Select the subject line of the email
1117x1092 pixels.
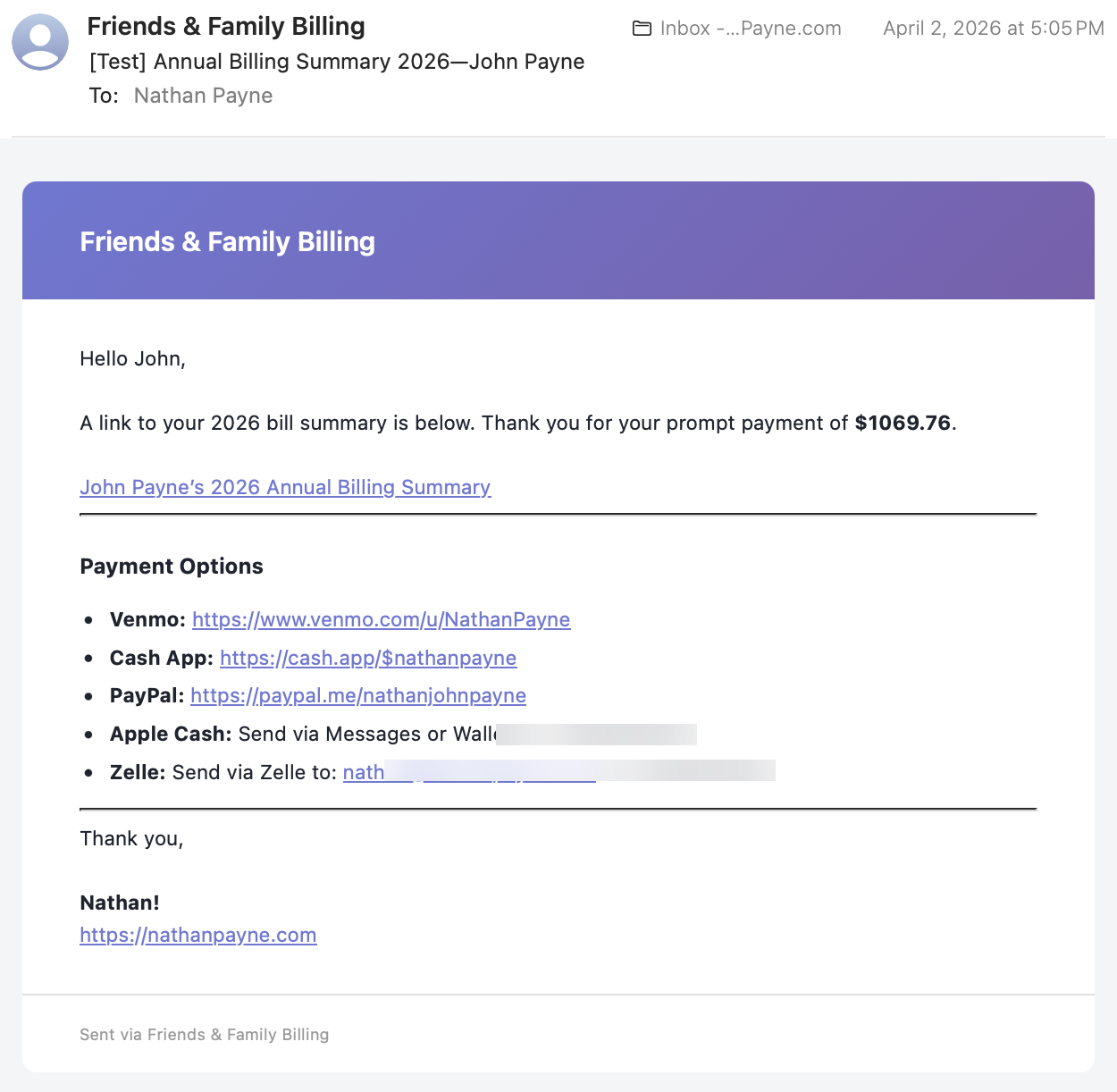(x=336, y=61)
